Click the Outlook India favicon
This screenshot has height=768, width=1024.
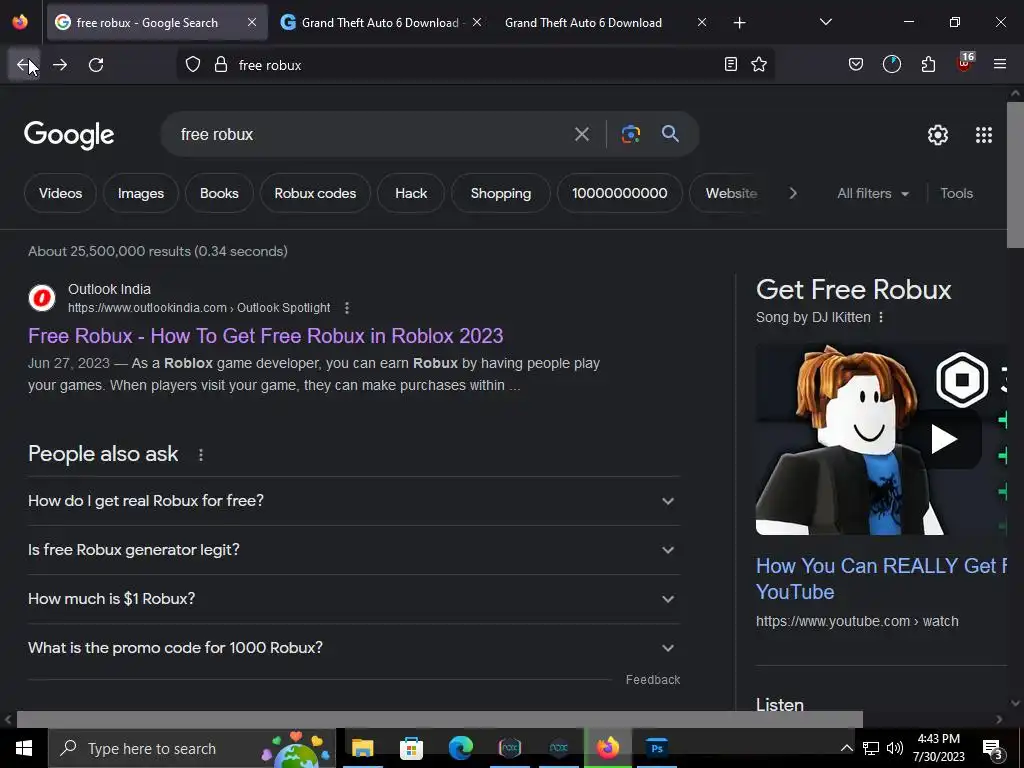(x=42, y=298)
